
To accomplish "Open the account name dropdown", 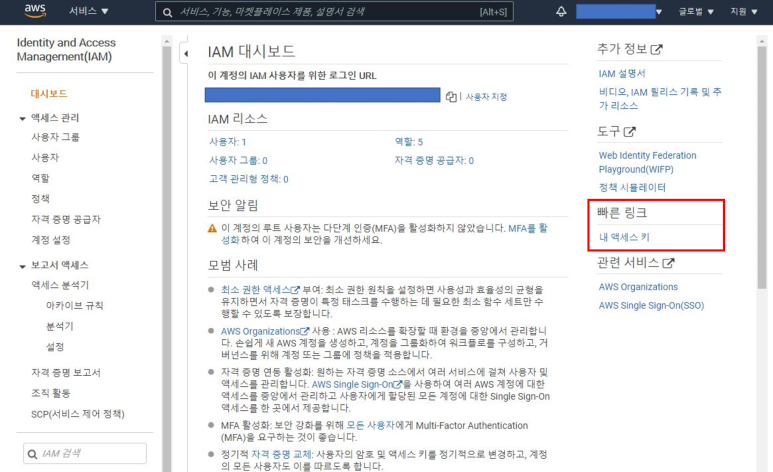I will (619, 11).
